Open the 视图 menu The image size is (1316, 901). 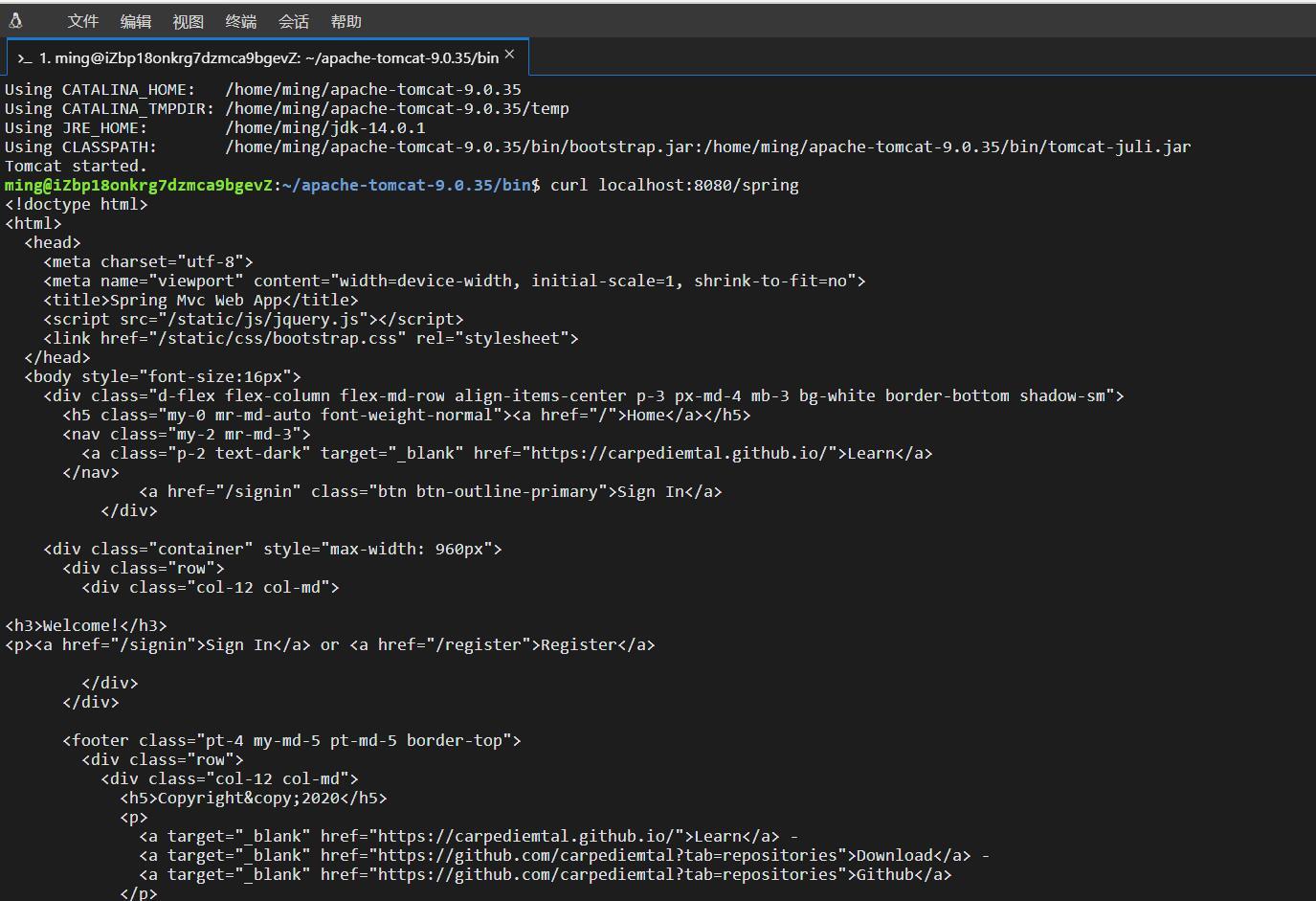189,21
